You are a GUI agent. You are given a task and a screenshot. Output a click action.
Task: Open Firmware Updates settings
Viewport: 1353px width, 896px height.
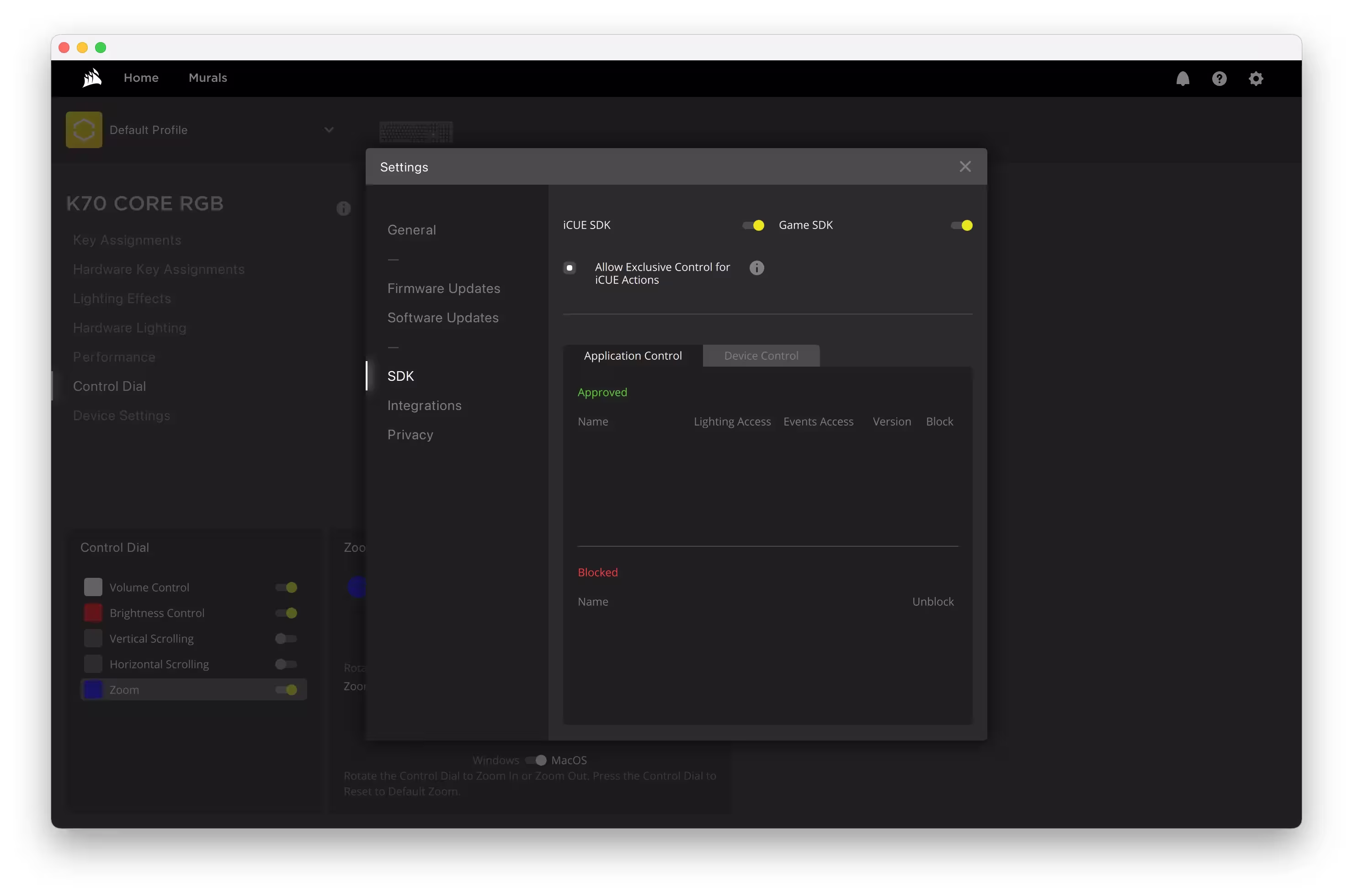tap(444, 288)
